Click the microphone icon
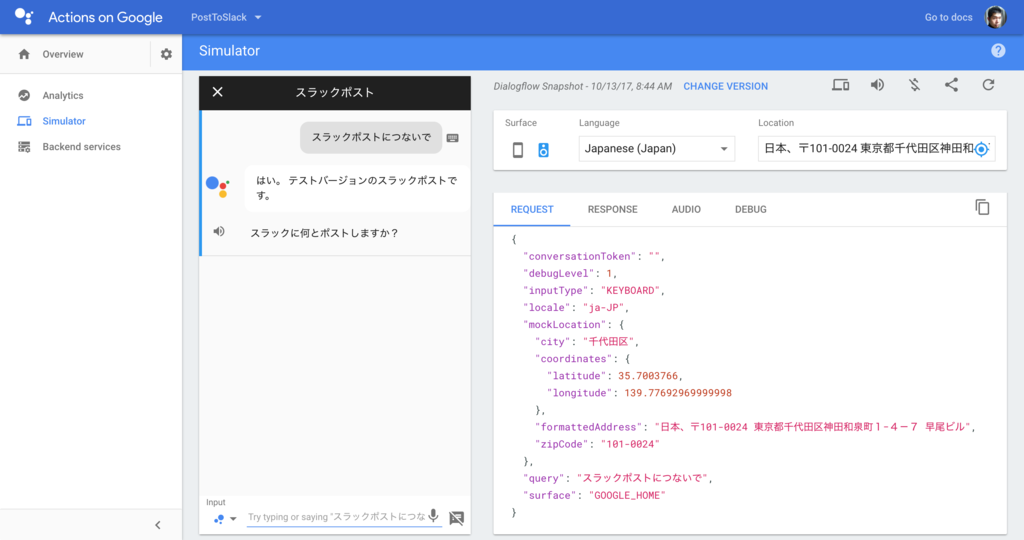1024x540 pixels. [433, 516]
